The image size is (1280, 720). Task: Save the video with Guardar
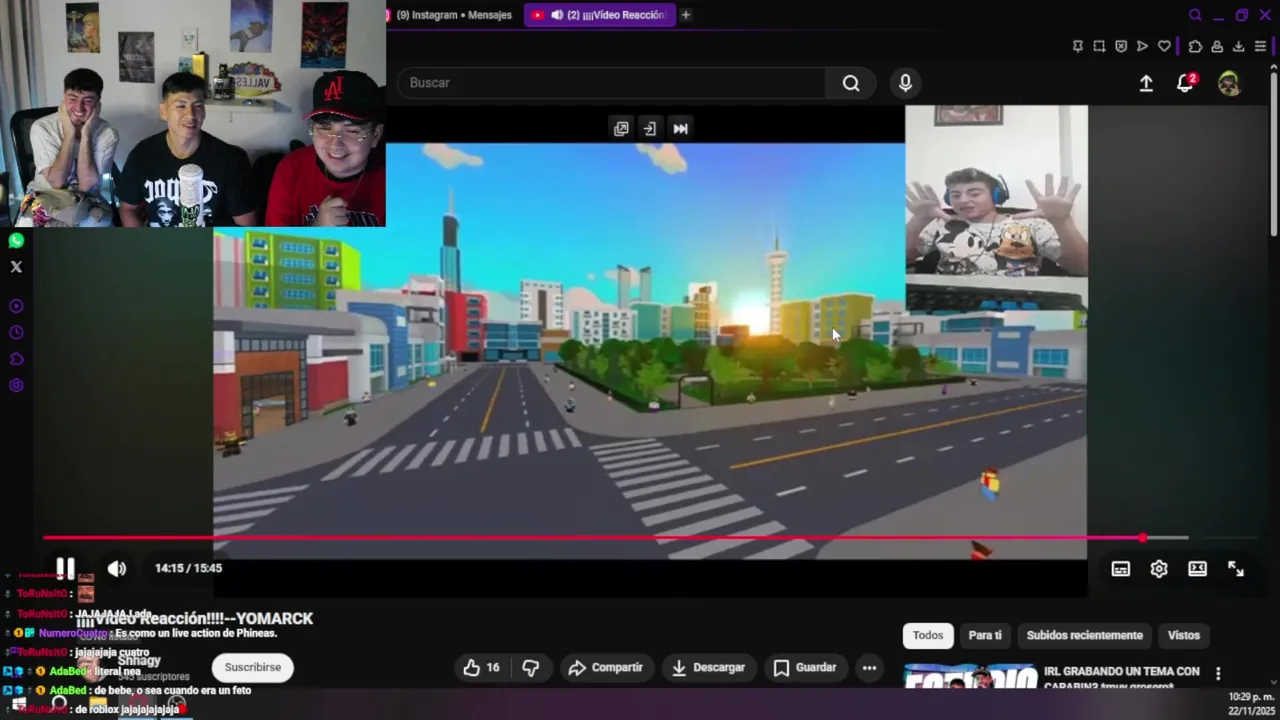pyautogui.click(x=805, y=667)
